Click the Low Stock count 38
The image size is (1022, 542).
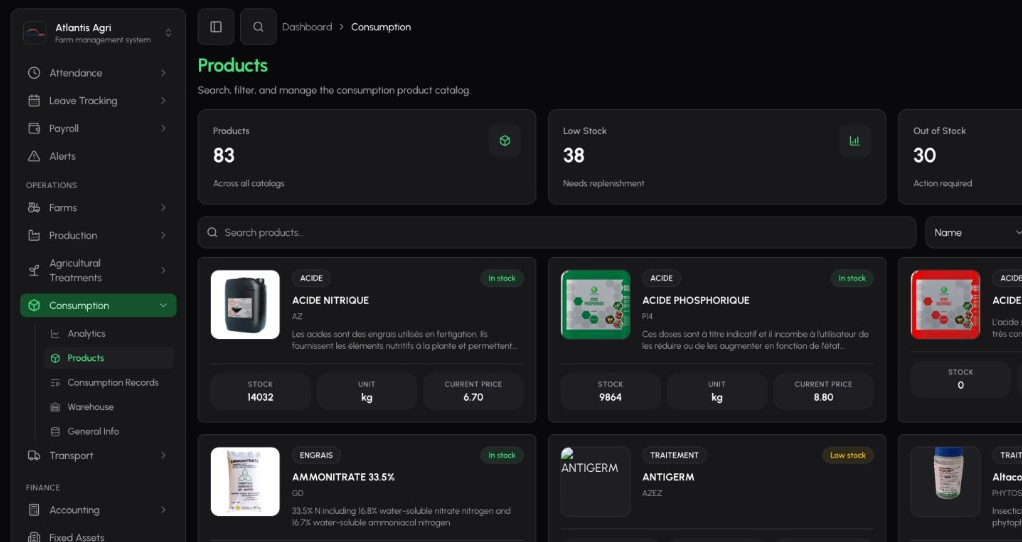(574, 156)
